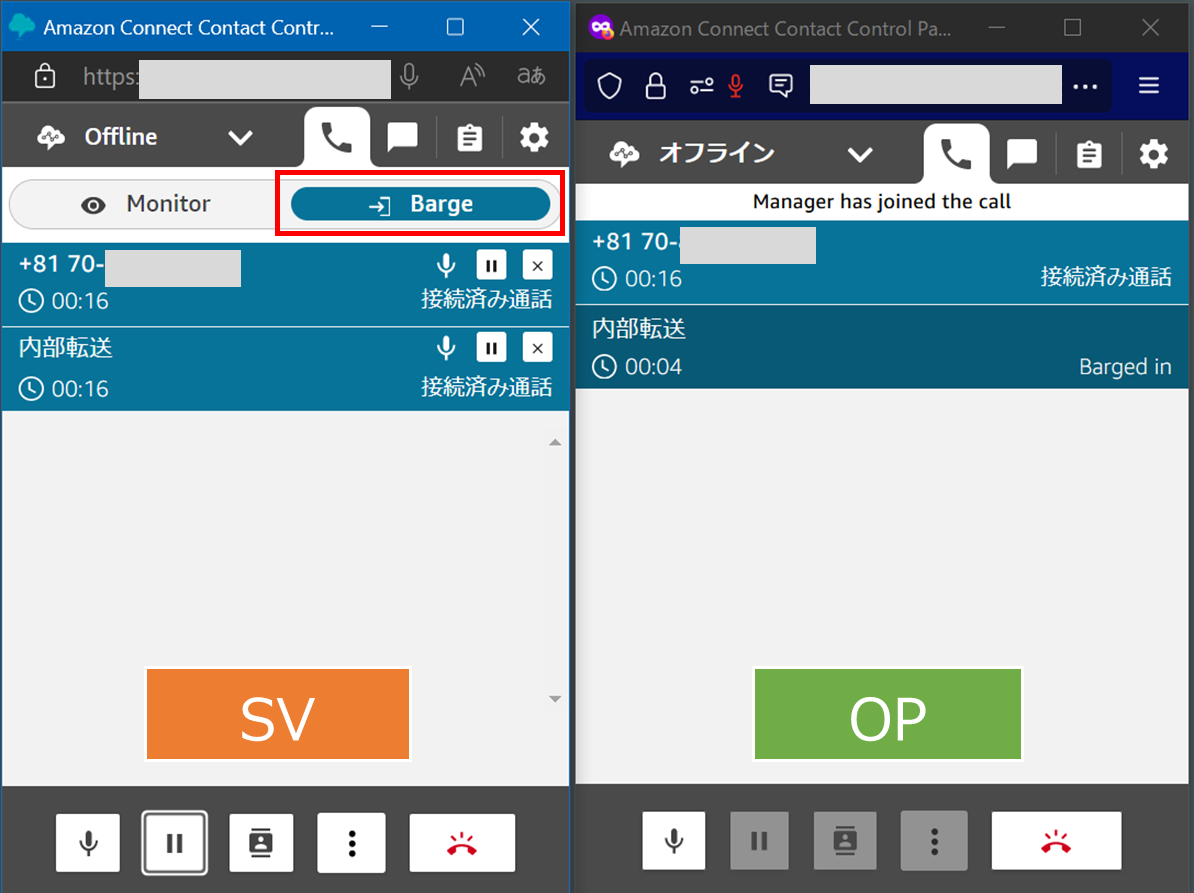Click the speech bubble icon in OP toolbar
The height and width of the screenshot is (893, 1194).
pyautogui.click(x=781, y=85)
